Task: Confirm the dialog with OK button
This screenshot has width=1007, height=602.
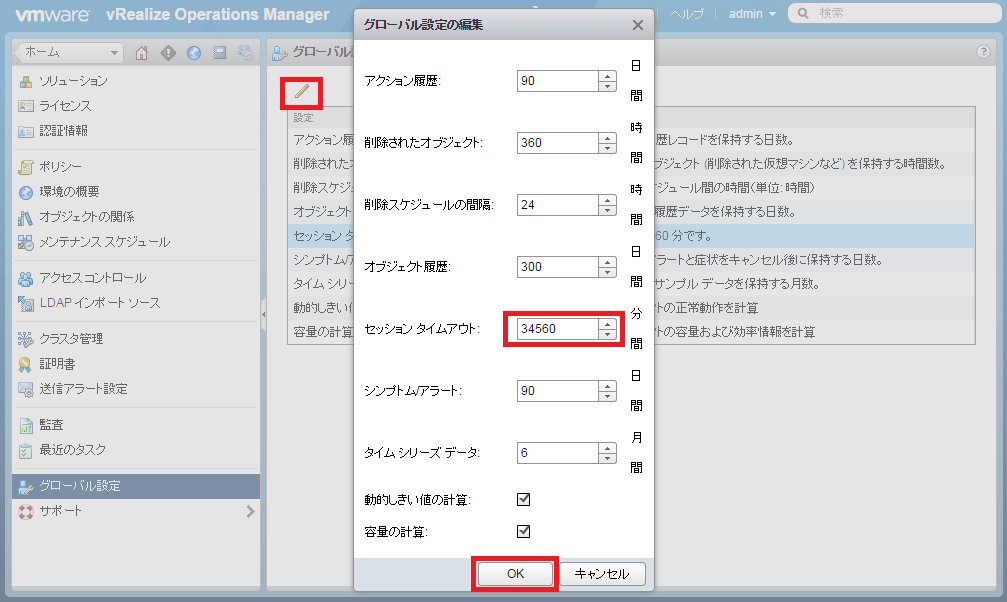Action: pyautogui.click(x=515, y=574)
